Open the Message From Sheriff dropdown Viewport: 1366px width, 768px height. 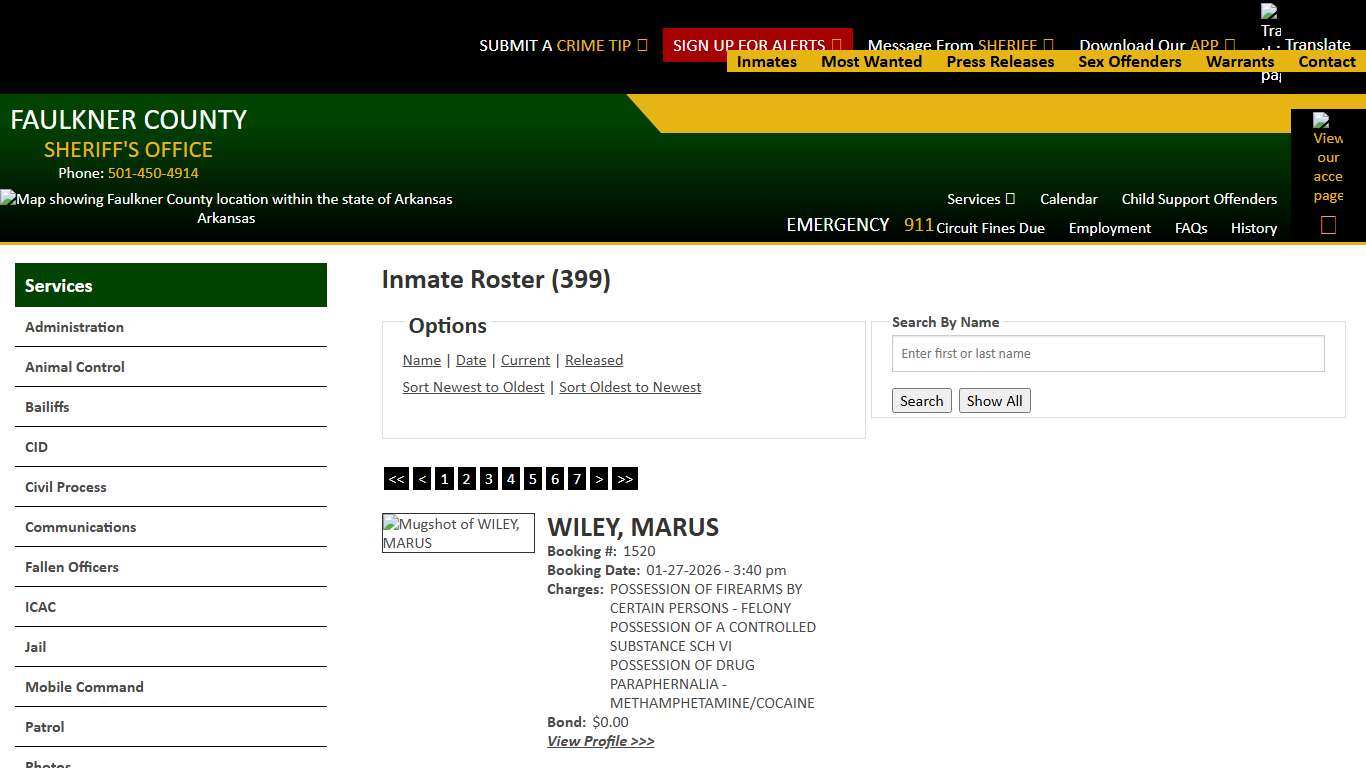(959, 45)
